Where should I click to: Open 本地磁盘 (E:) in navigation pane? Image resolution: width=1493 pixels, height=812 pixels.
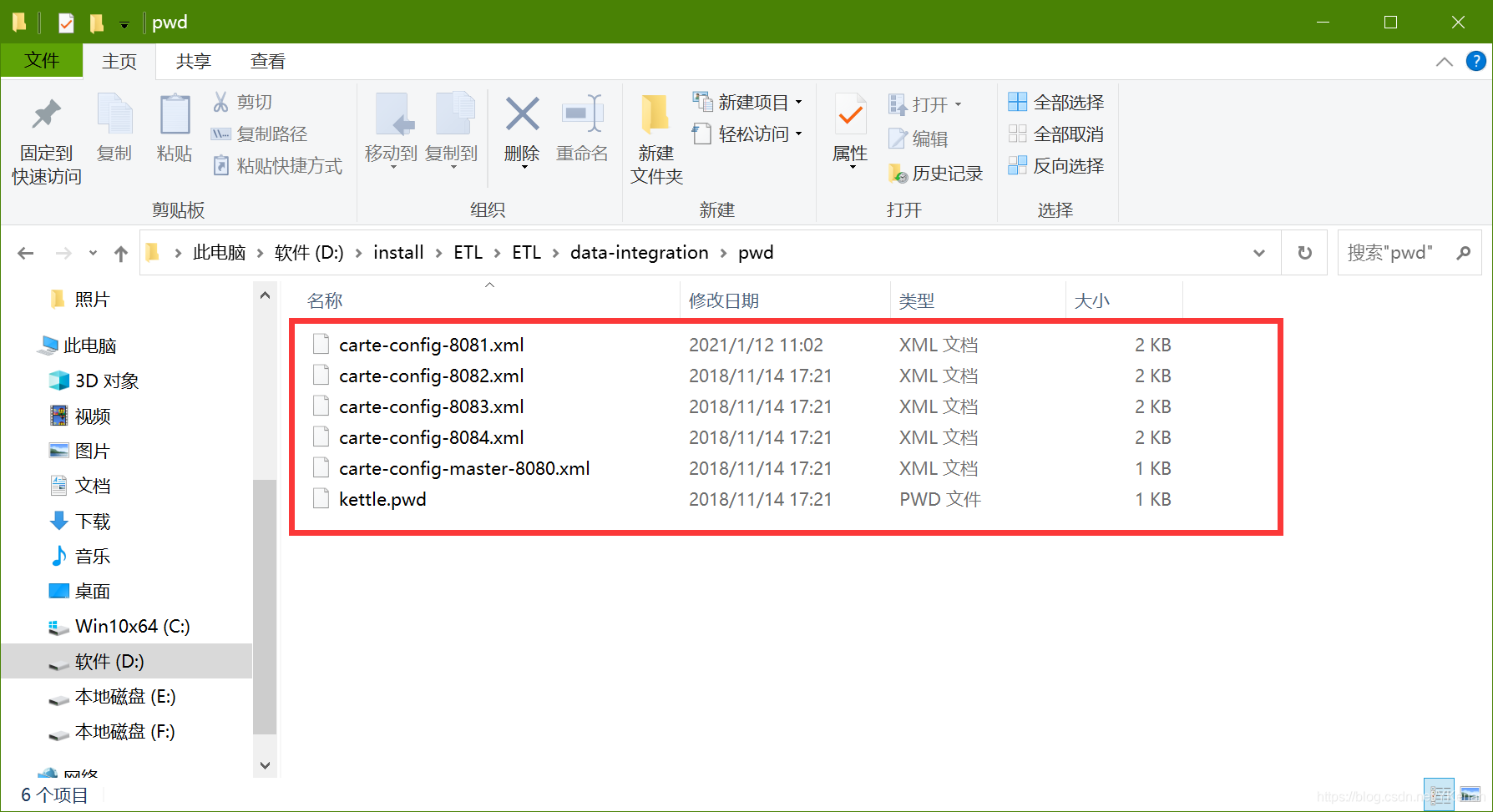click(125, 696)
